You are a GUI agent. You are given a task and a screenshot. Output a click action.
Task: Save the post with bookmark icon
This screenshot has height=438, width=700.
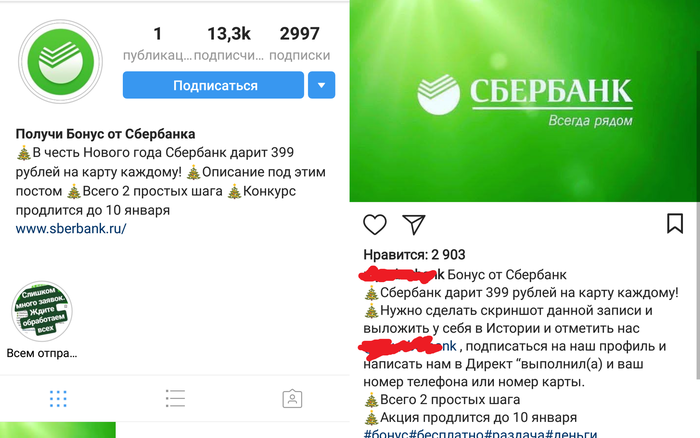[675, 223]
